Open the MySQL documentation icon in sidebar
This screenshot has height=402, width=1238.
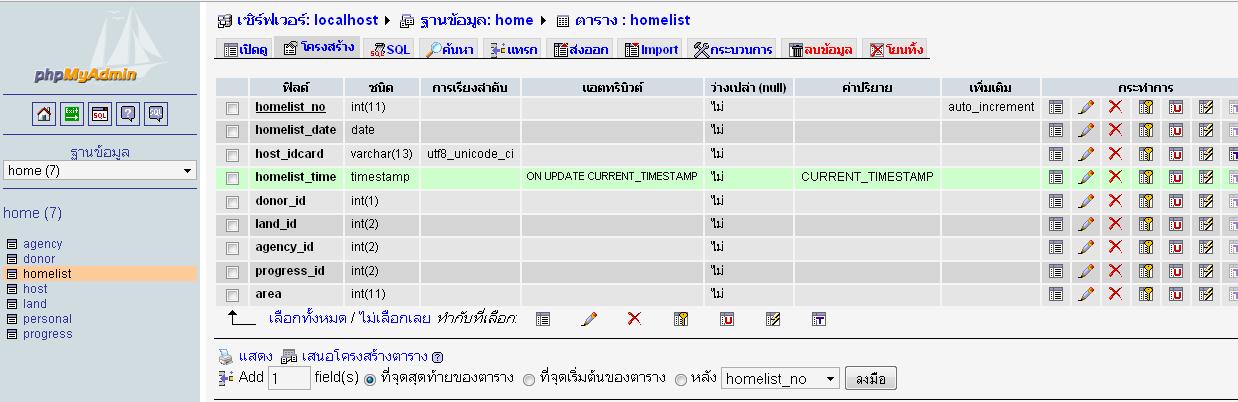click(157, 115)
